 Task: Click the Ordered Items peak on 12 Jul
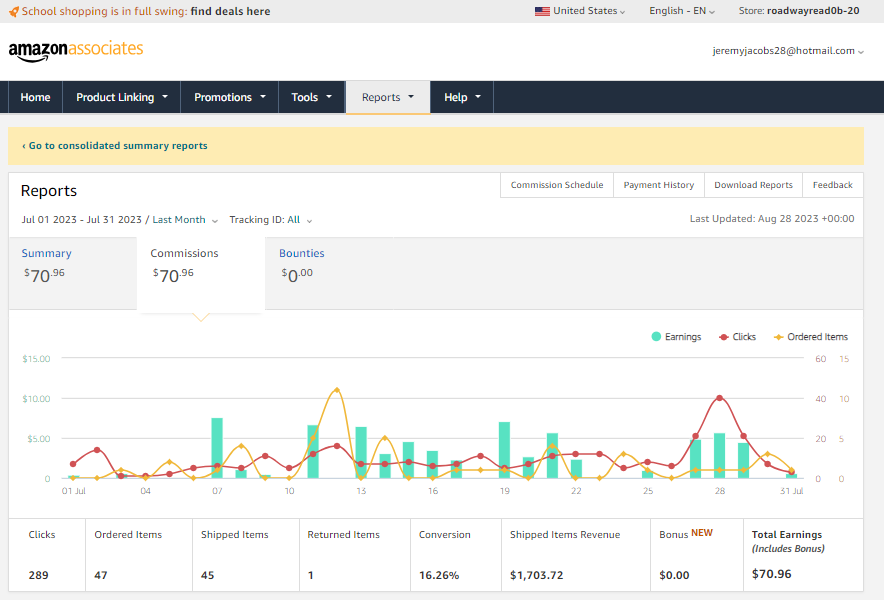tap(337, 390)
